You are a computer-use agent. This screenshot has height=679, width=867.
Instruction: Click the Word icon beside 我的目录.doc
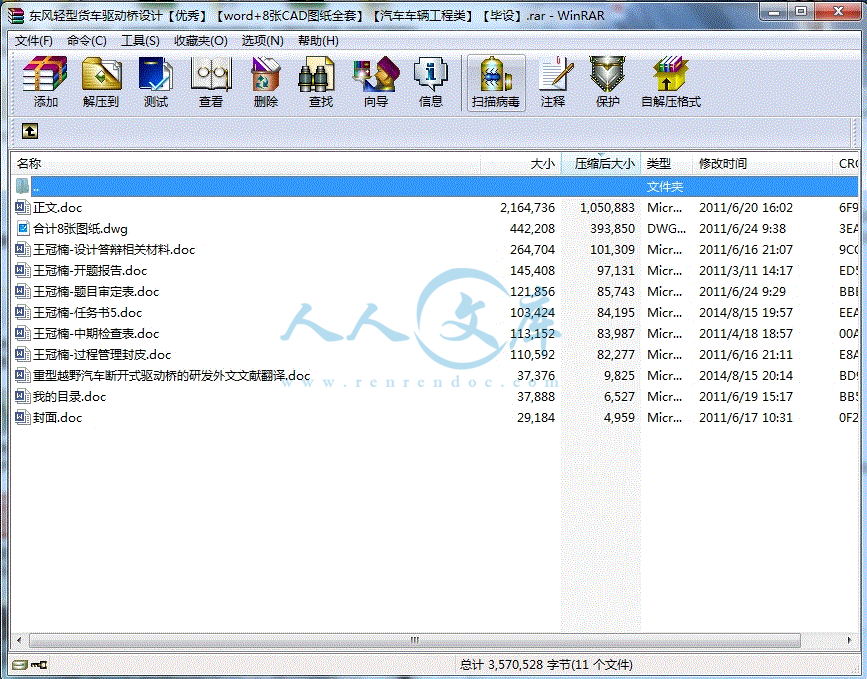[22, 396]
